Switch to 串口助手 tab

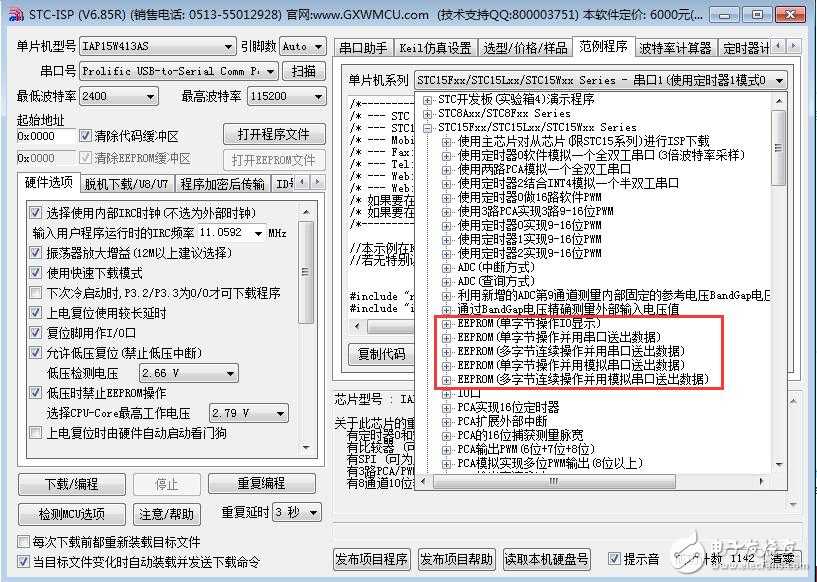coord(363,48)
